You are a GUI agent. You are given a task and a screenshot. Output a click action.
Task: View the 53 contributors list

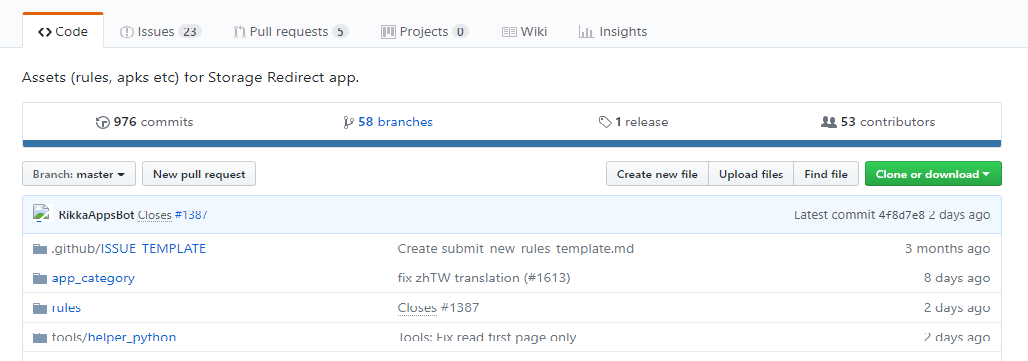[x=878, y=122]
